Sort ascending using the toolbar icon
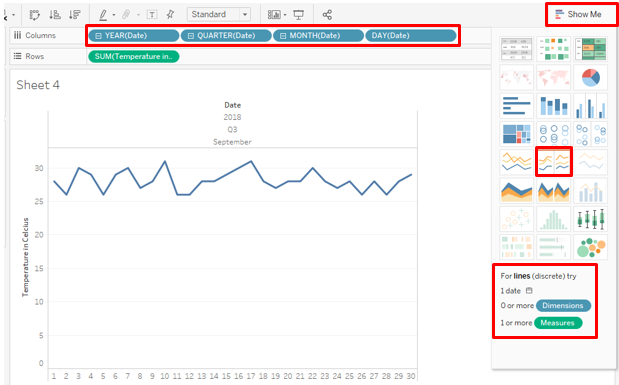Screen dimensions: 619x385 (55, 15)
